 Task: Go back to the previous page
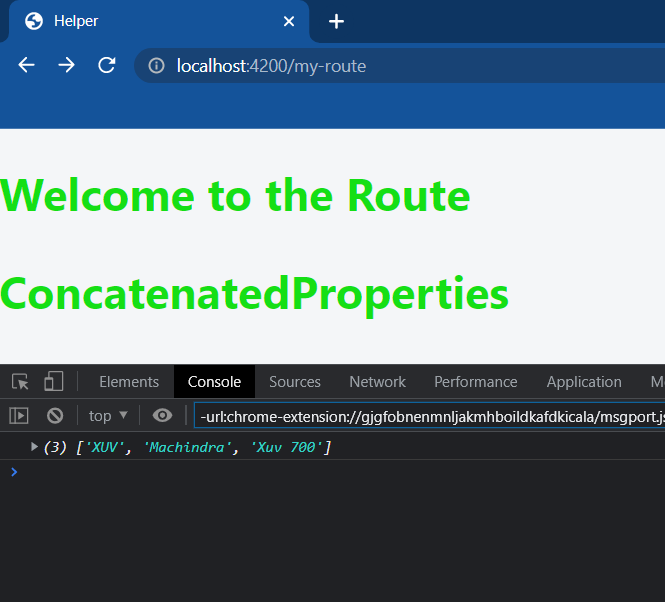click(26, 65)
